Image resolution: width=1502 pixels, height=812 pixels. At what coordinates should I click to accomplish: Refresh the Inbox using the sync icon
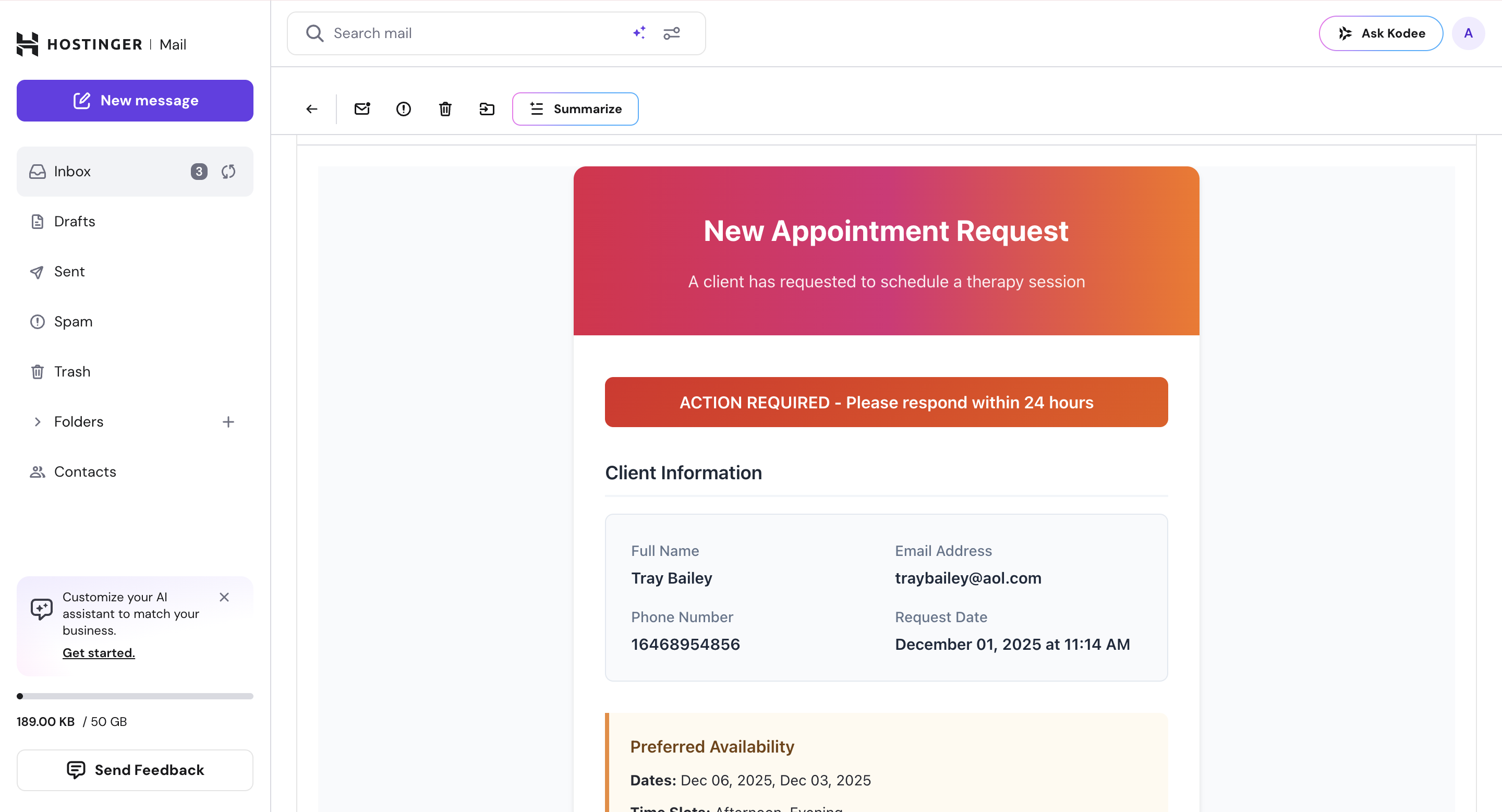click(x=228, y=172)
